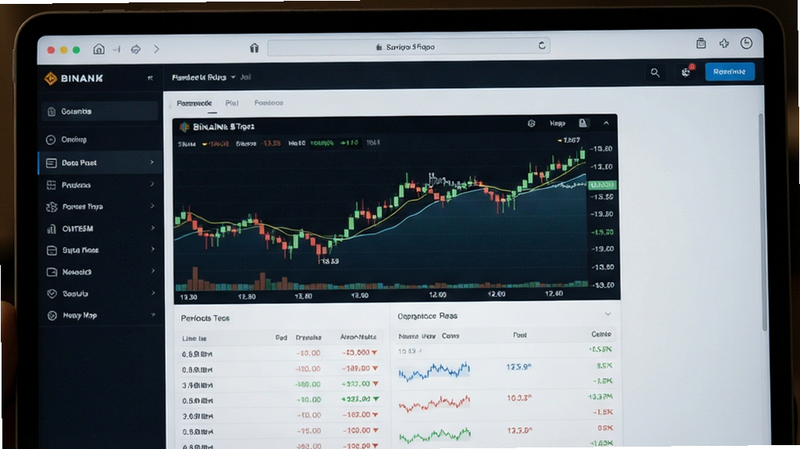This screenshot has width=800, height=449.
Task: Click the browser extensions puzzle icon
Action: [724, 43]
